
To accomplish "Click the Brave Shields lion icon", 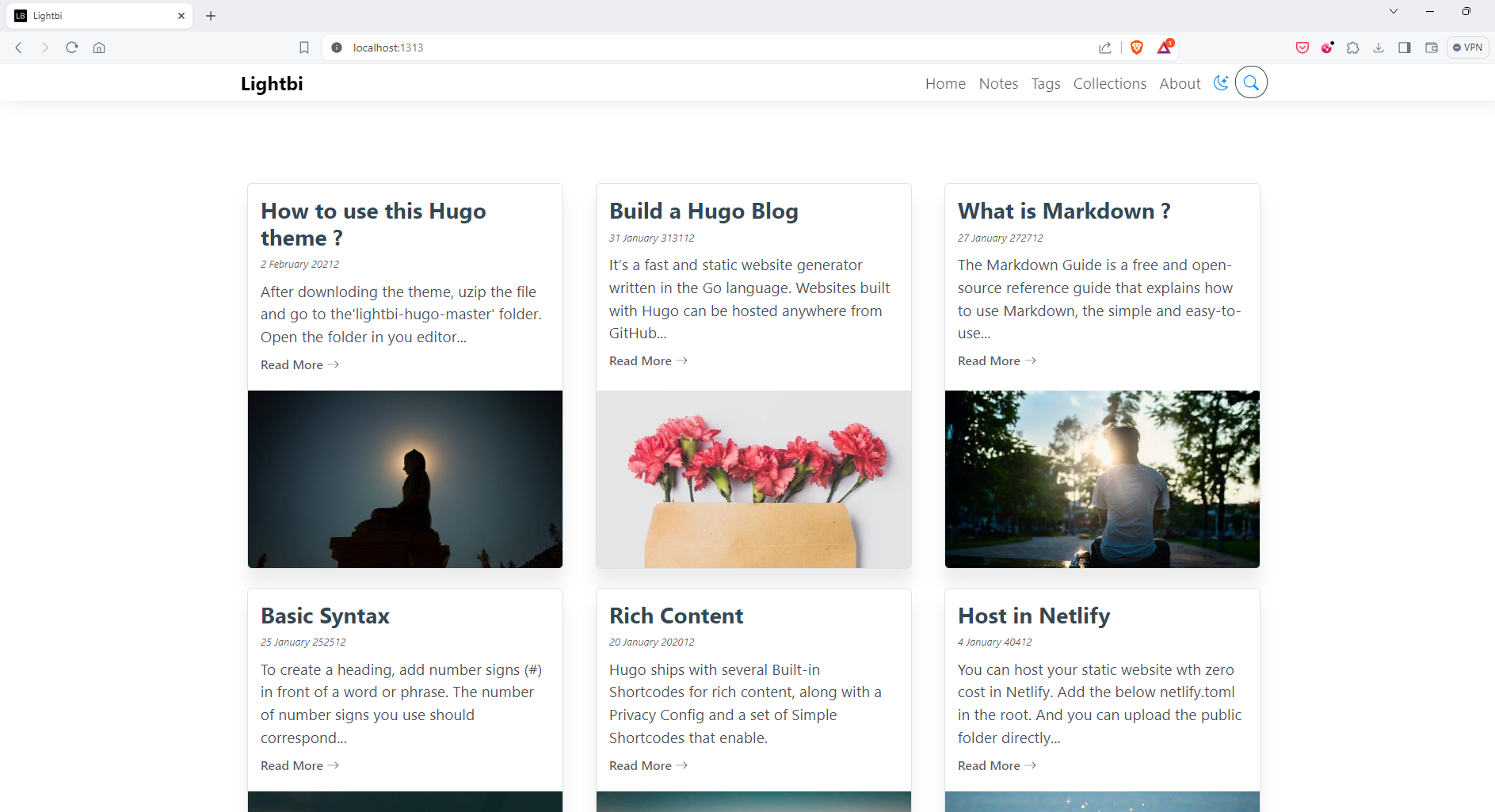I will pos(1137,48).
